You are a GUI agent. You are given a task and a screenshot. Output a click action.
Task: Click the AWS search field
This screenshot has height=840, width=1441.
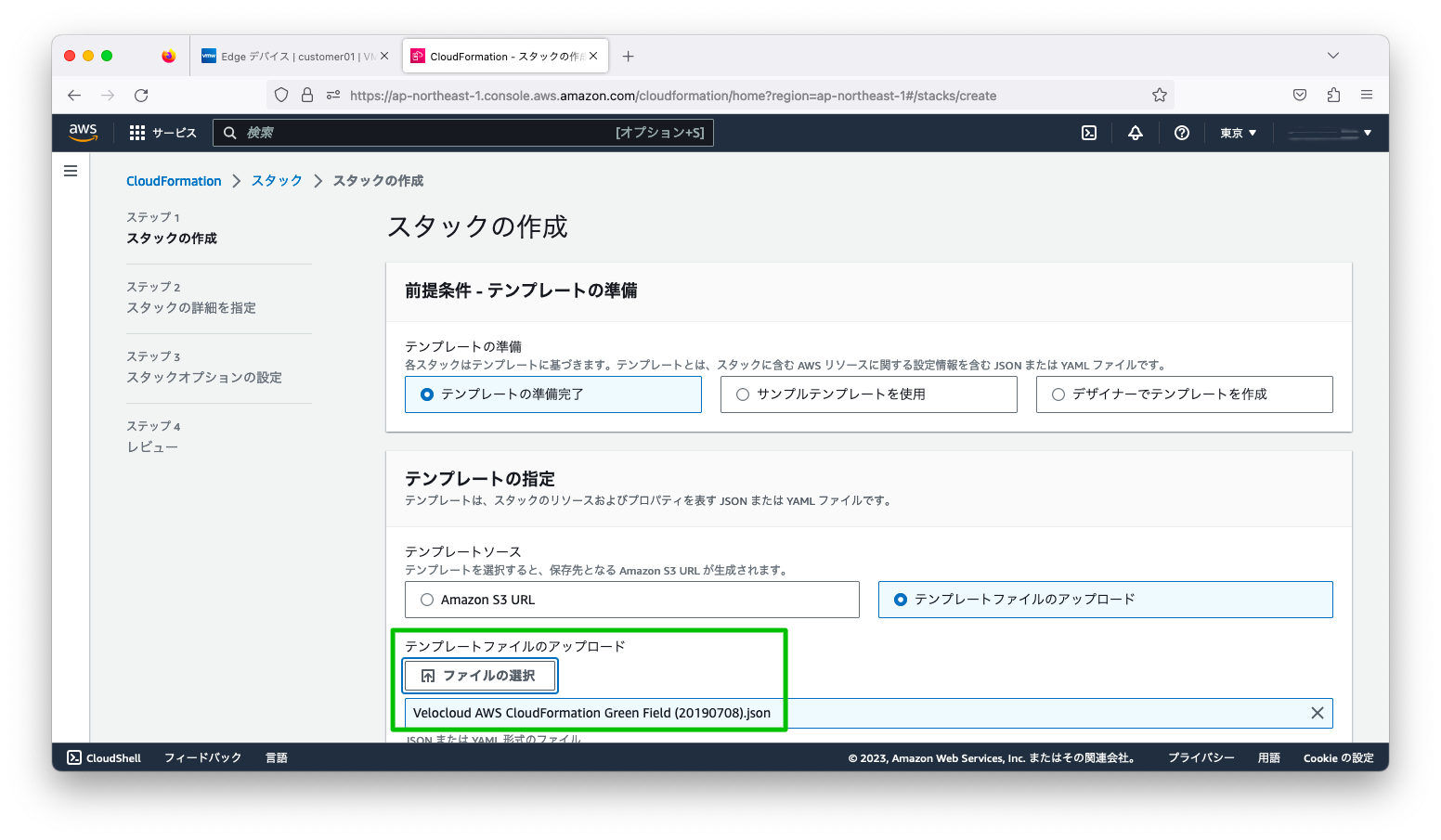(463, 133)
